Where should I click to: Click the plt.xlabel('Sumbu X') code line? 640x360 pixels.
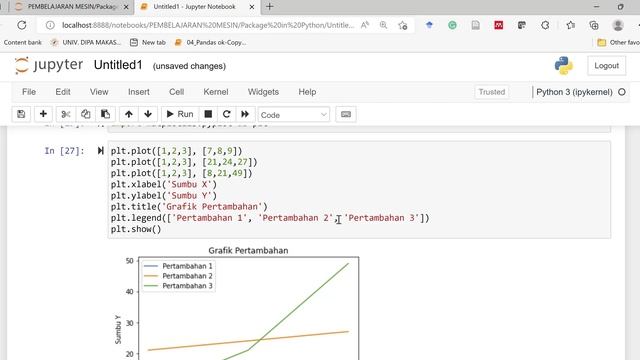click(164, 184)
